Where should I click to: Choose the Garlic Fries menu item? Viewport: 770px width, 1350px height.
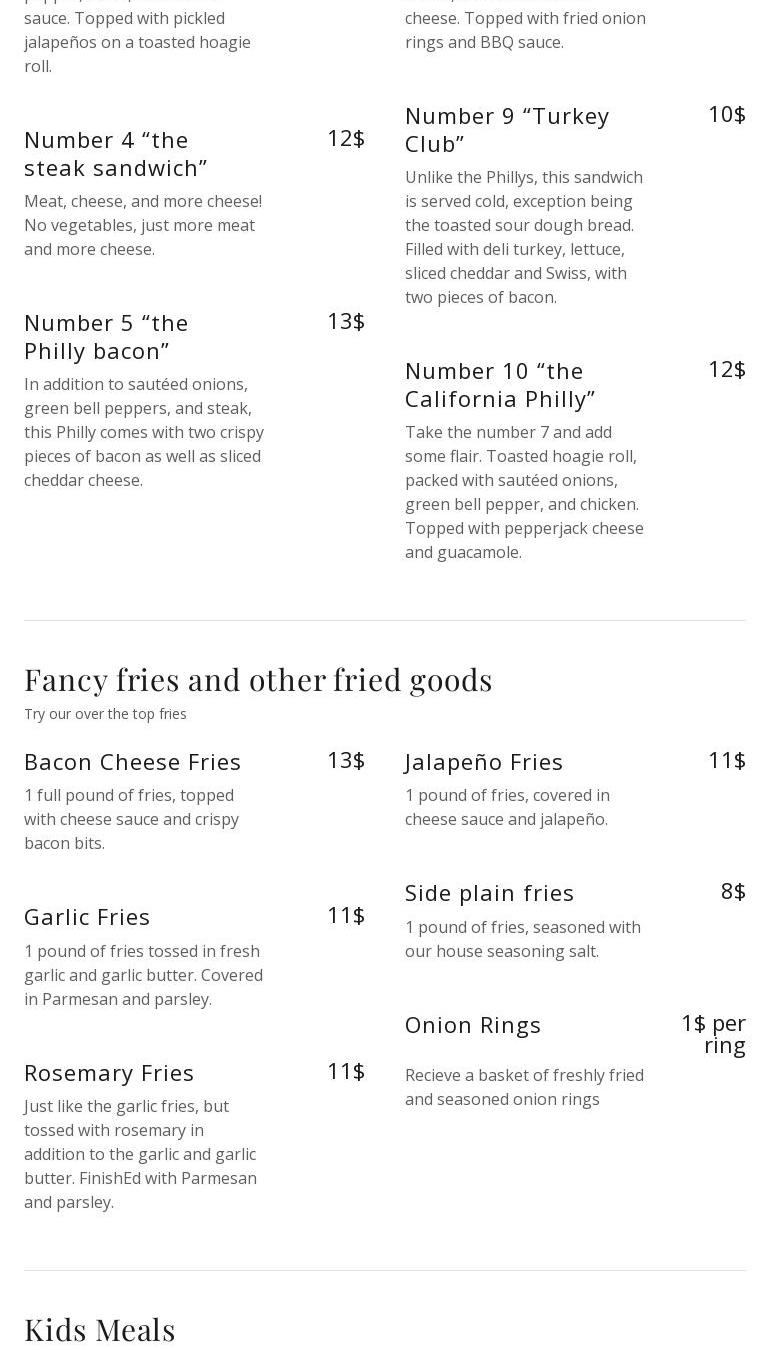pos(87,916)
